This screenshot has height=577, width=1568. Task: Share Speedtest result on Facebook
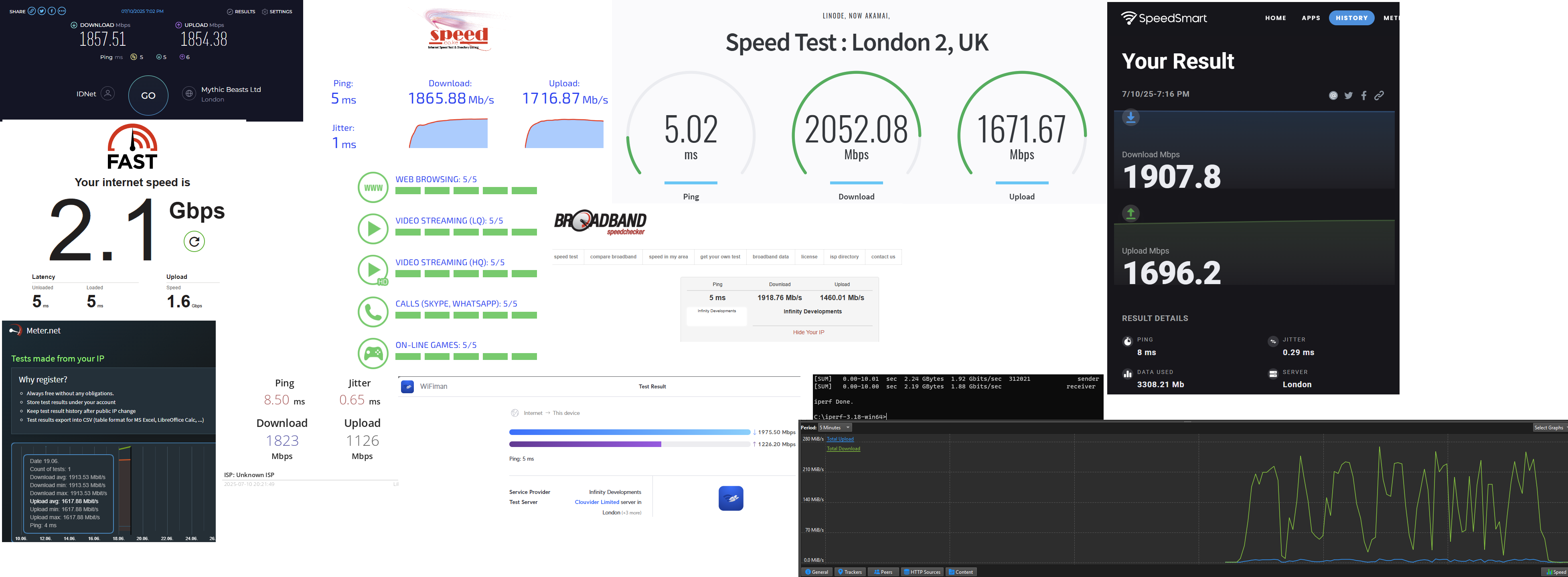click(52, 11)
